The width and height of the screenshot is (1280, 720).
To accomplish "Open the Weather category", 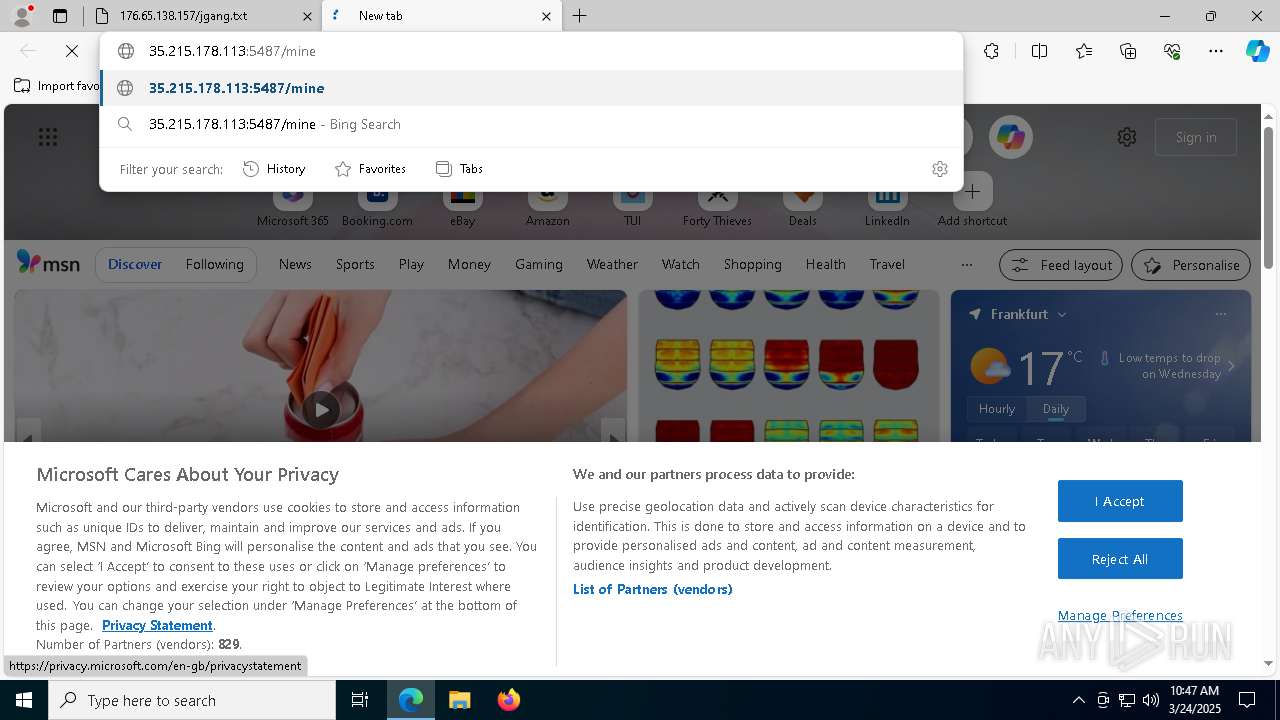I will (x=612, y=264).
